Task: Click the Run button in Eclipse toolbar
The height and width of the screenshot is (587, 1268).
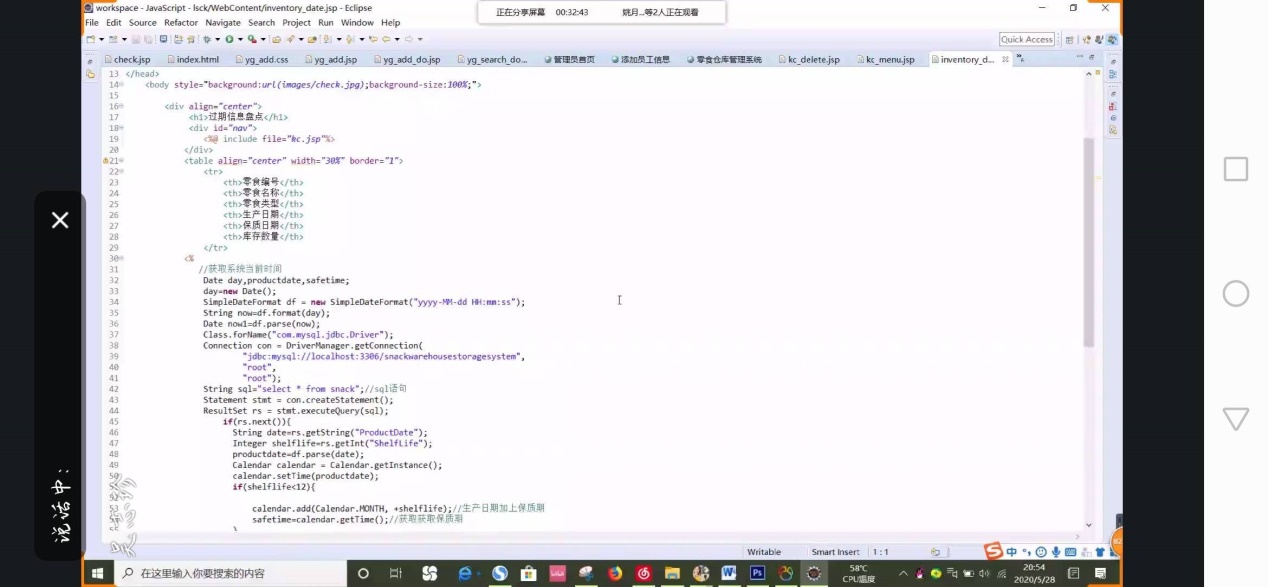Action: tap(228, 39)
